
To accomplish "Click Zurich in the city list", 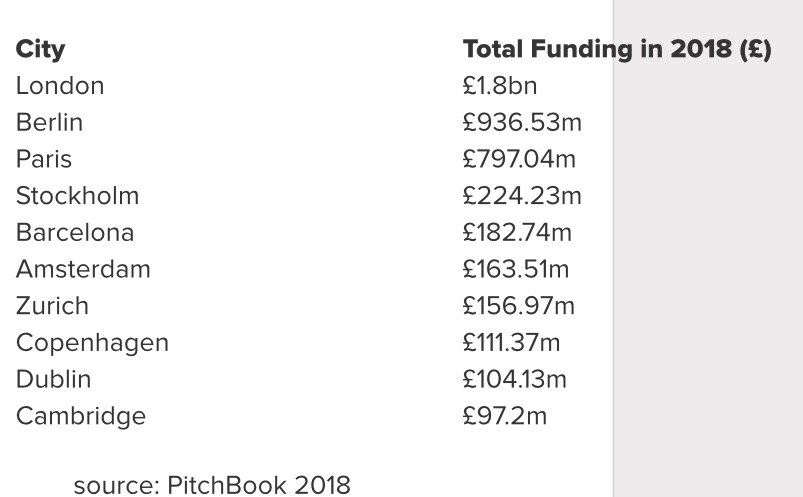I will point(52,306).
